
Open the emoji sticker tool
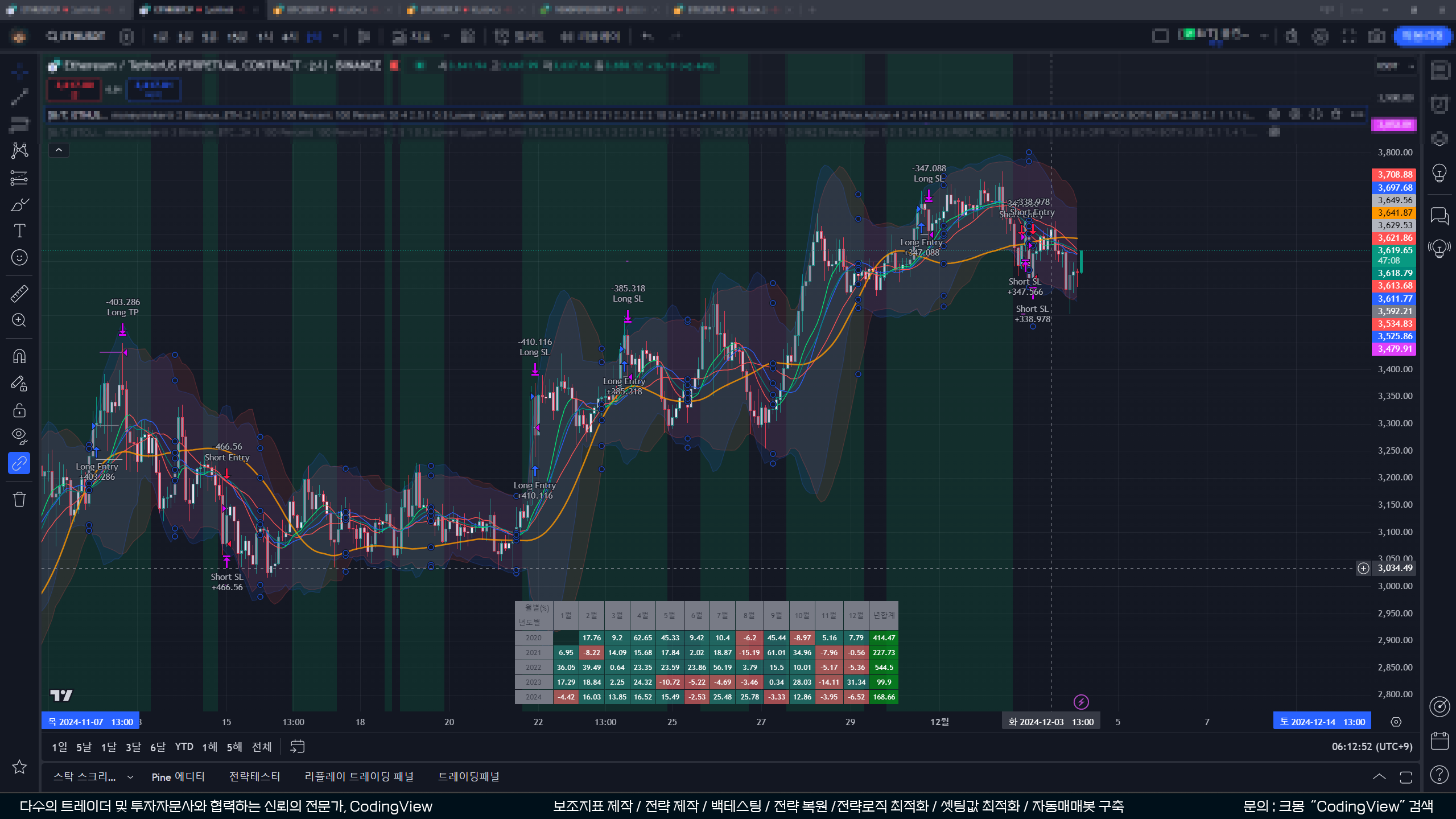point(19,258)
